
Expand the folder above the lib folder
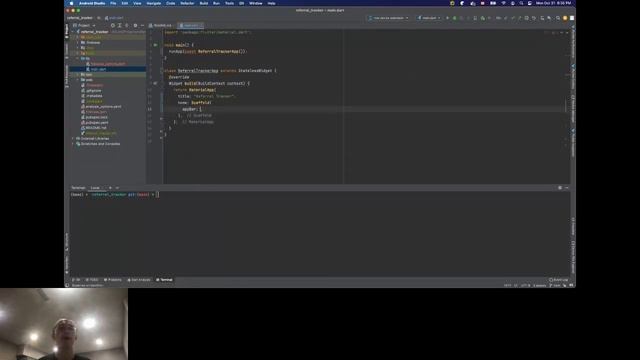[x=78, y=53]
